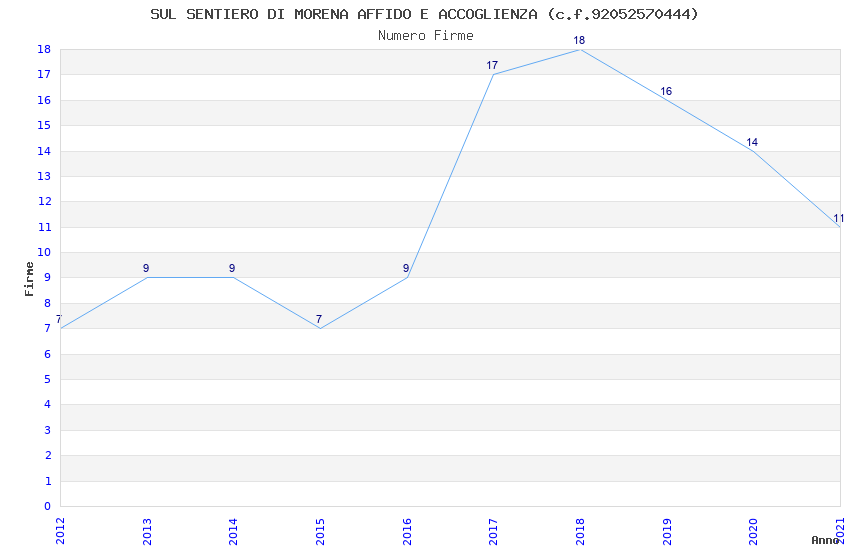Select the 2013 year tick label
Image resolution: width=850 pixels, height=550 pixels.
point(147,531)
